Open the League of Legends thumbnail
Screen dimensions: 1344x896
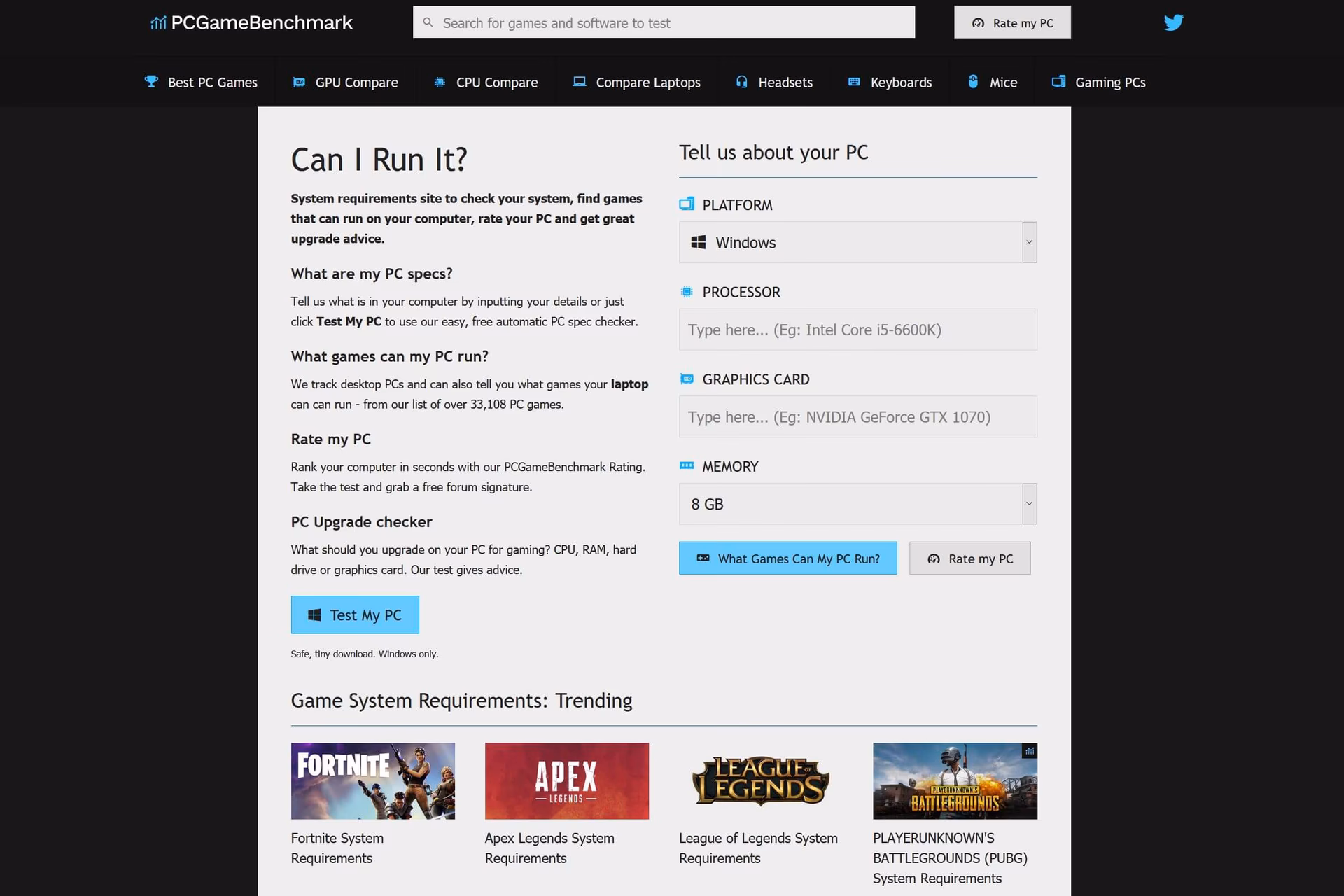(x=761, y=780)
